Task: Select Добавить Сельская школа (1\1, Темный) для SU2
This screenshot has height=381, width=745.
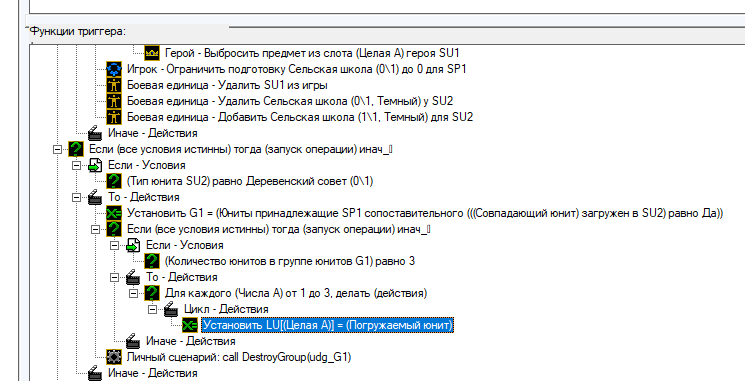Action: click(299, 117)
